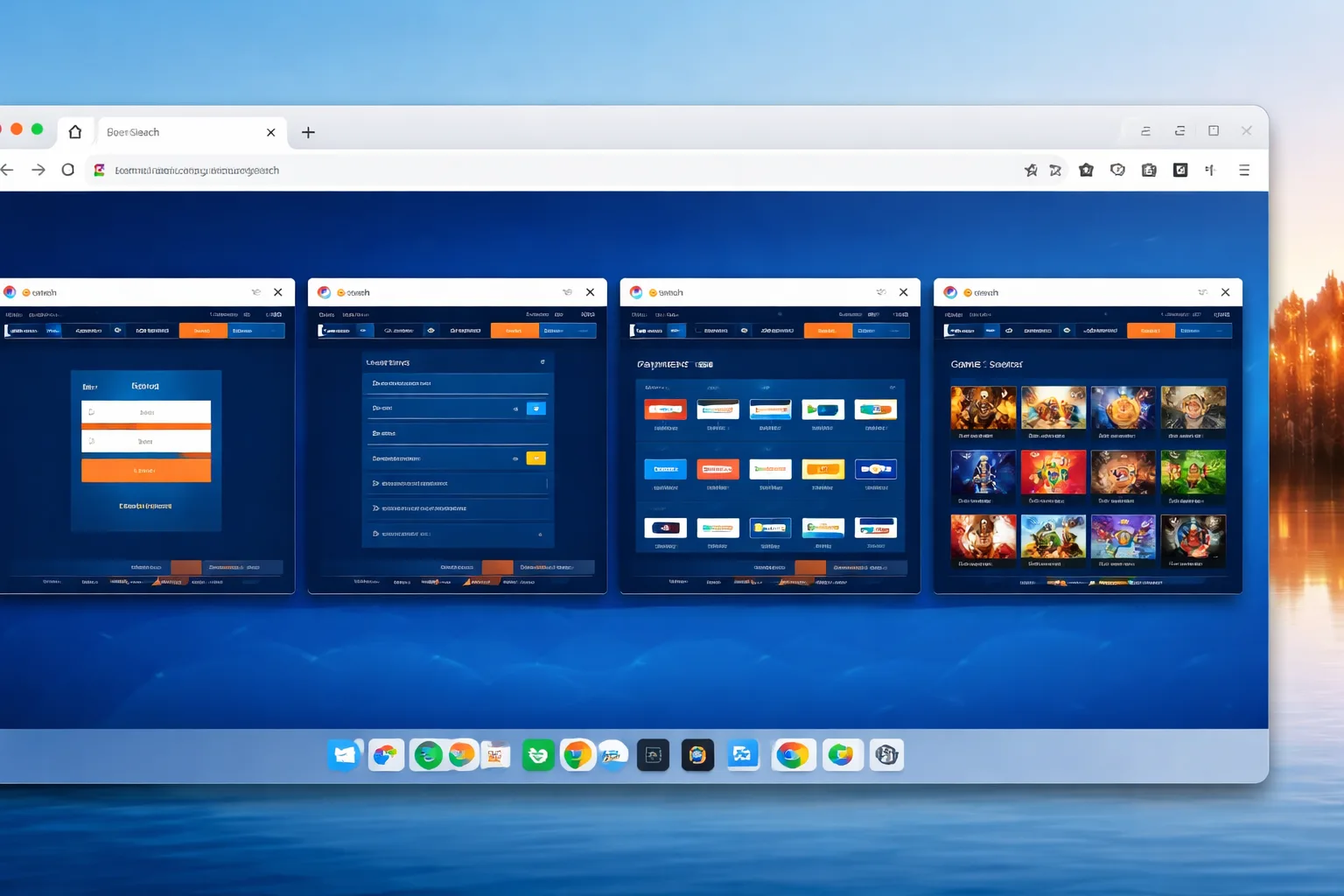Image resolution: width=1344 pixels, height=896 pixels.
Task: Select orange tab in login window navbar
Action: coord(203,331)
